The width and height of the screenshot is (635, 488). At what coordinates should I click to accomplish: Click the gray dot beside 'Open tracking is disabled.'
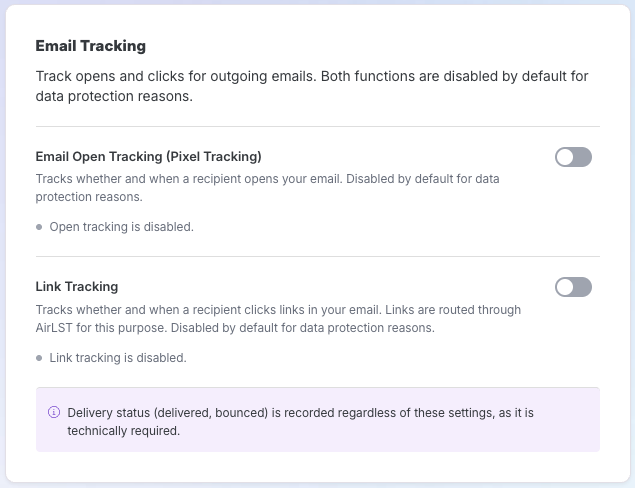[x=39, y=227]
